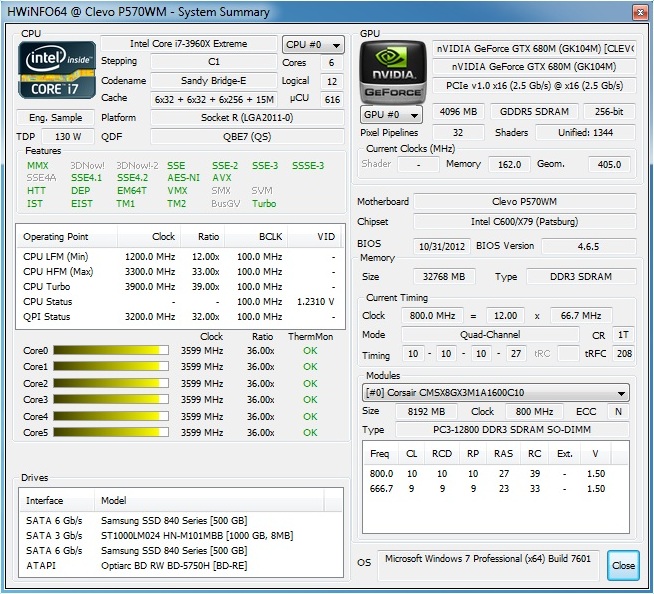Click the Eng. Sample field

click(55, 118)
